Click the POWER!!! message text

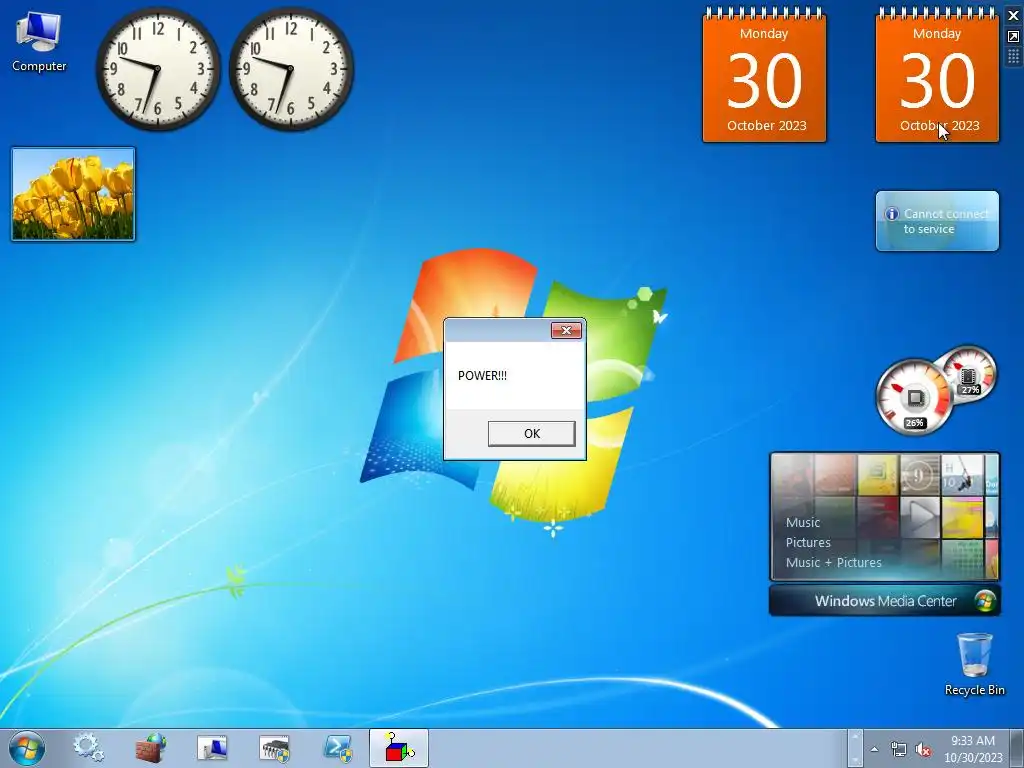(x=482, y=376)
